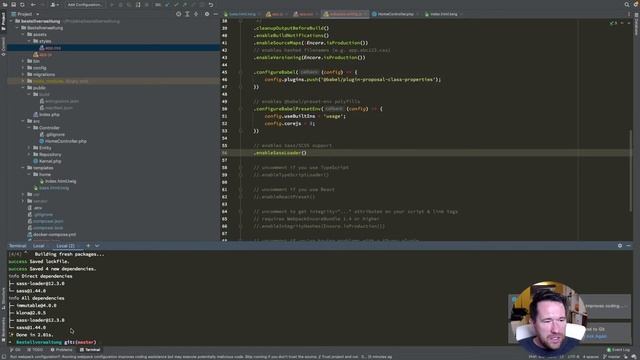
Task: Collapse the styles folder
Action: pos(29,41)
